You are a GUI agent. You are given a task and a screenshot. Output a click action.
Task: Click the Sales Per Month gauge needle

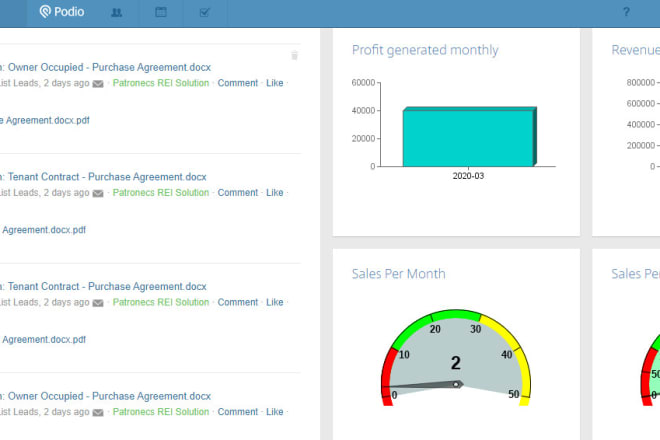pyautogui.click(x=423, y=384)
